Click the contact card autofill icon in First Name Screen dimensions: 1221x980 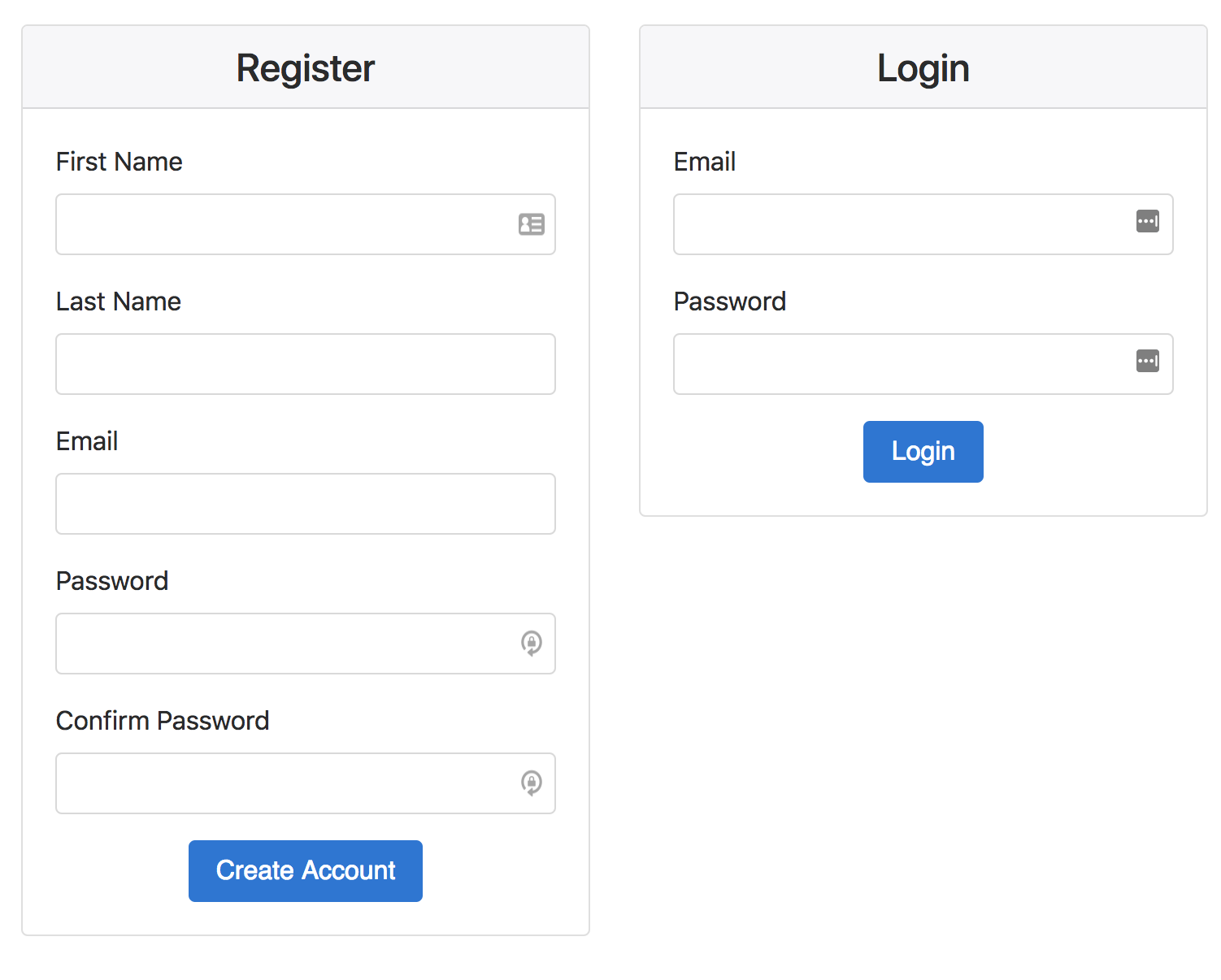[x=532, y=224]
